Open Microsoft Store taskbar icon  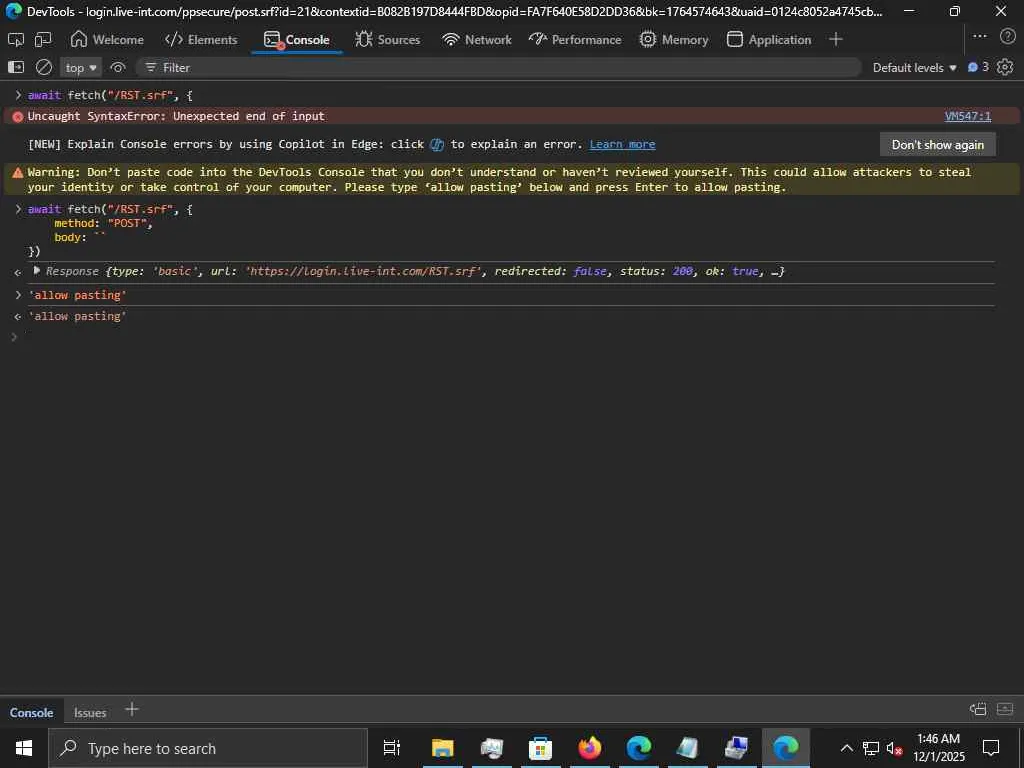pos(540,748)
